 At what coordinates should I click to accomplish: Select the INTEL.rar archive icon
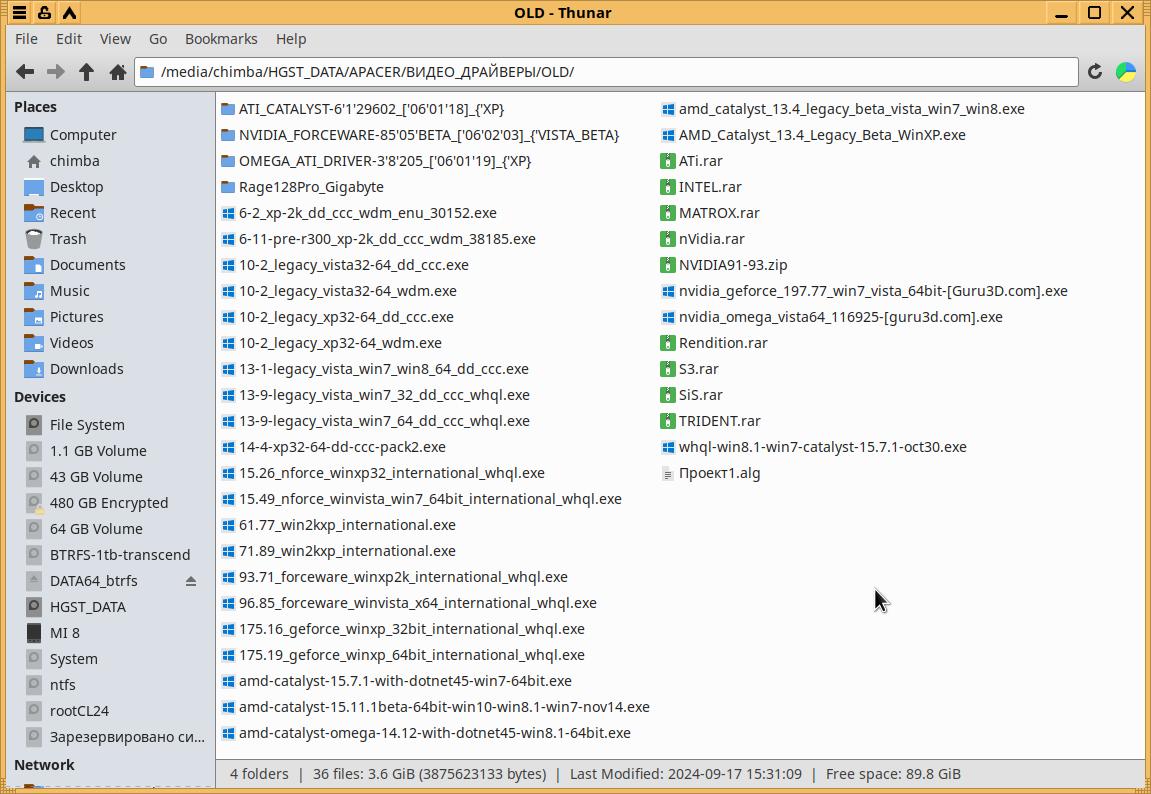(667, 187)
